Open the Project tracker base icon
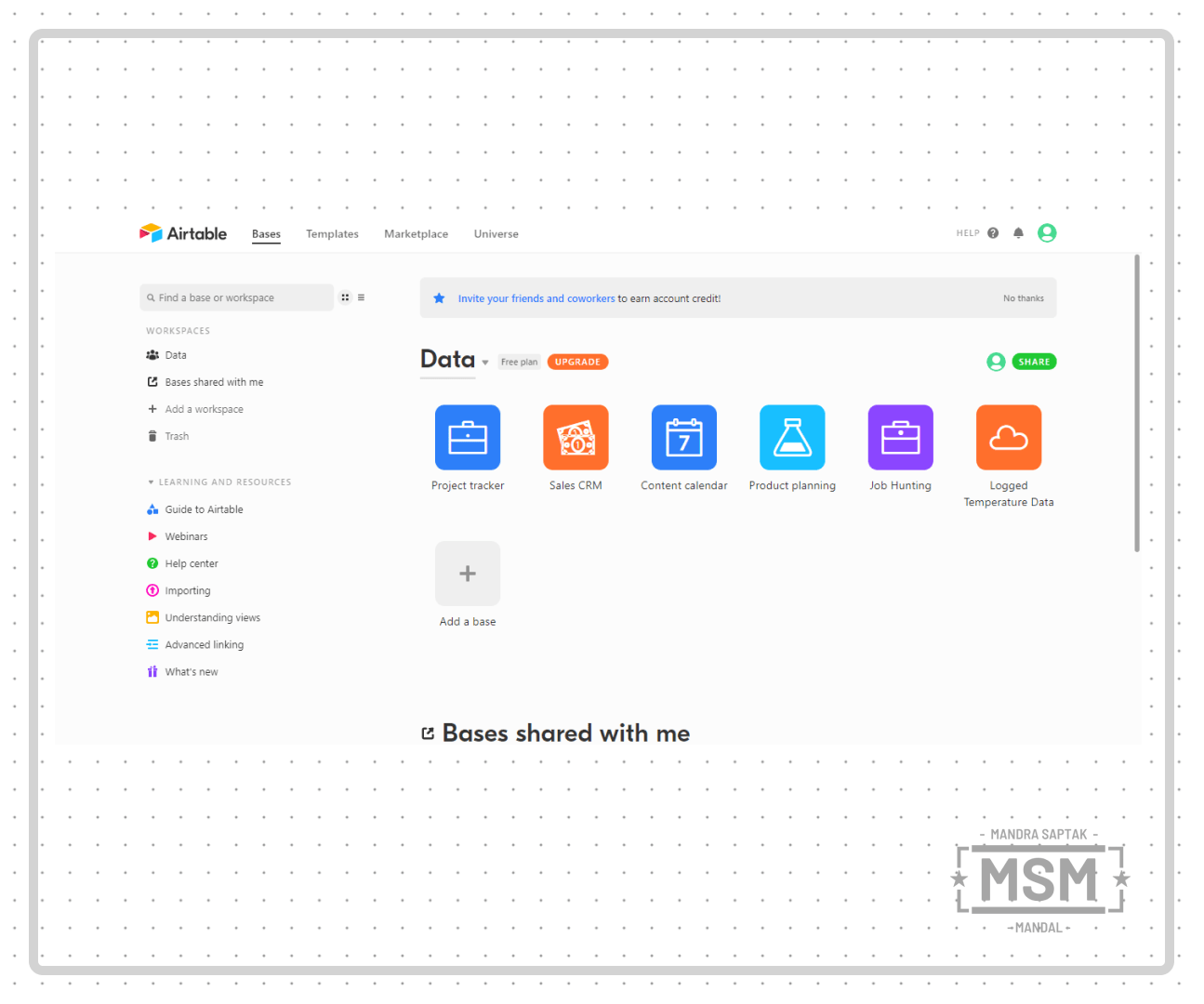Image resolution: width=1204 pixels, height=1004 pixels. click(x=468, y=437)
